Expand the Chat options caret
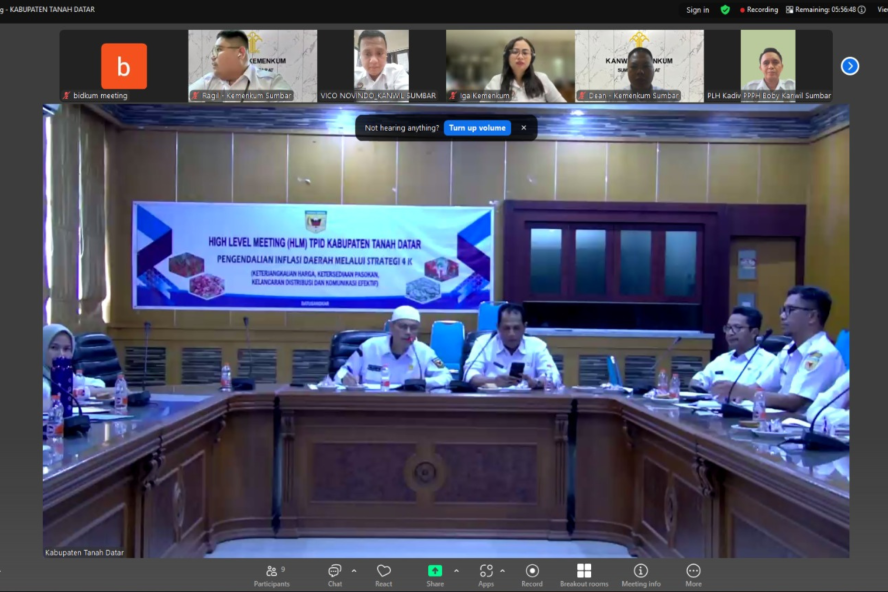This screenshot has width=888, height=592. (x=354, y=571)
